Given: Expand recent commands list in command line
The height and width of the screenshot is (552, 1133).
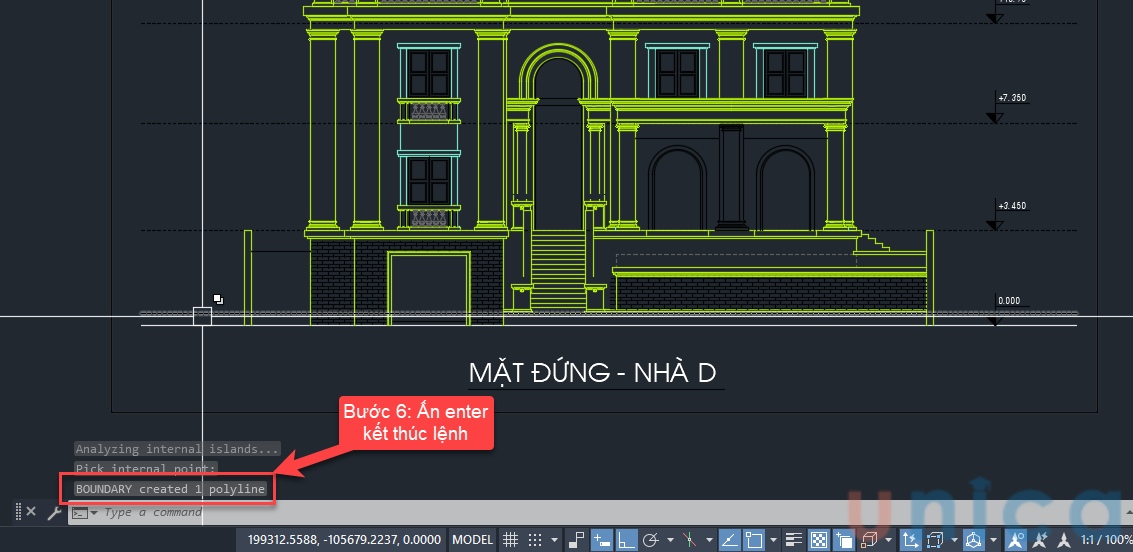Looking at the screenshot, I should (93, 513).
